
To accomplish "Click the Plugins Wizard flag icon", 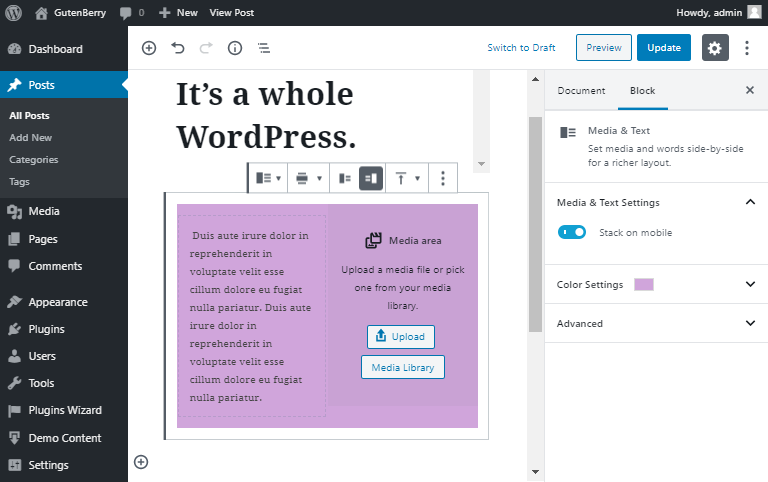I will point(15,410).
